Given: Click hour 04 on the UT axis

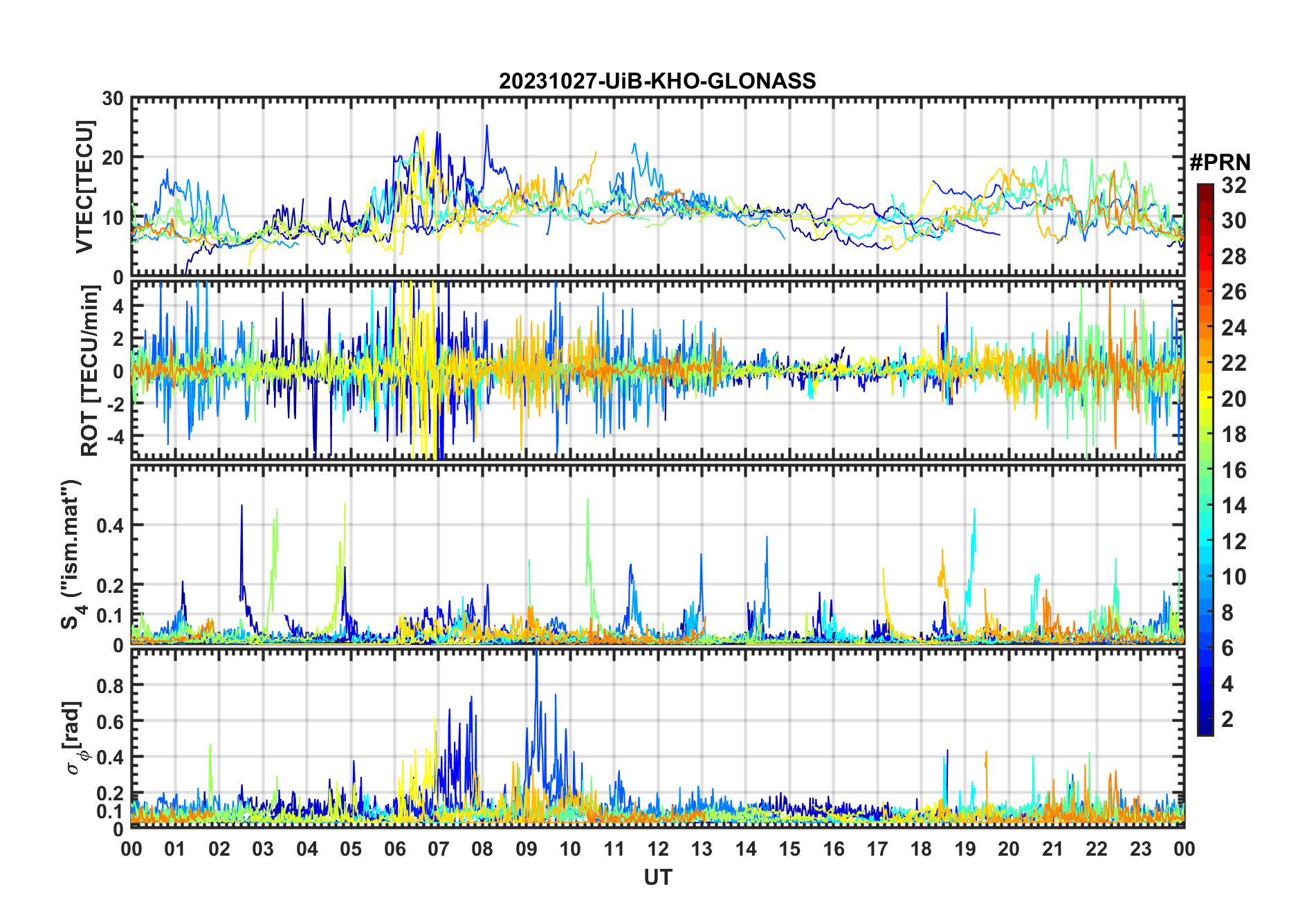Looking at the screenshot, I should (x=307, y=849).
